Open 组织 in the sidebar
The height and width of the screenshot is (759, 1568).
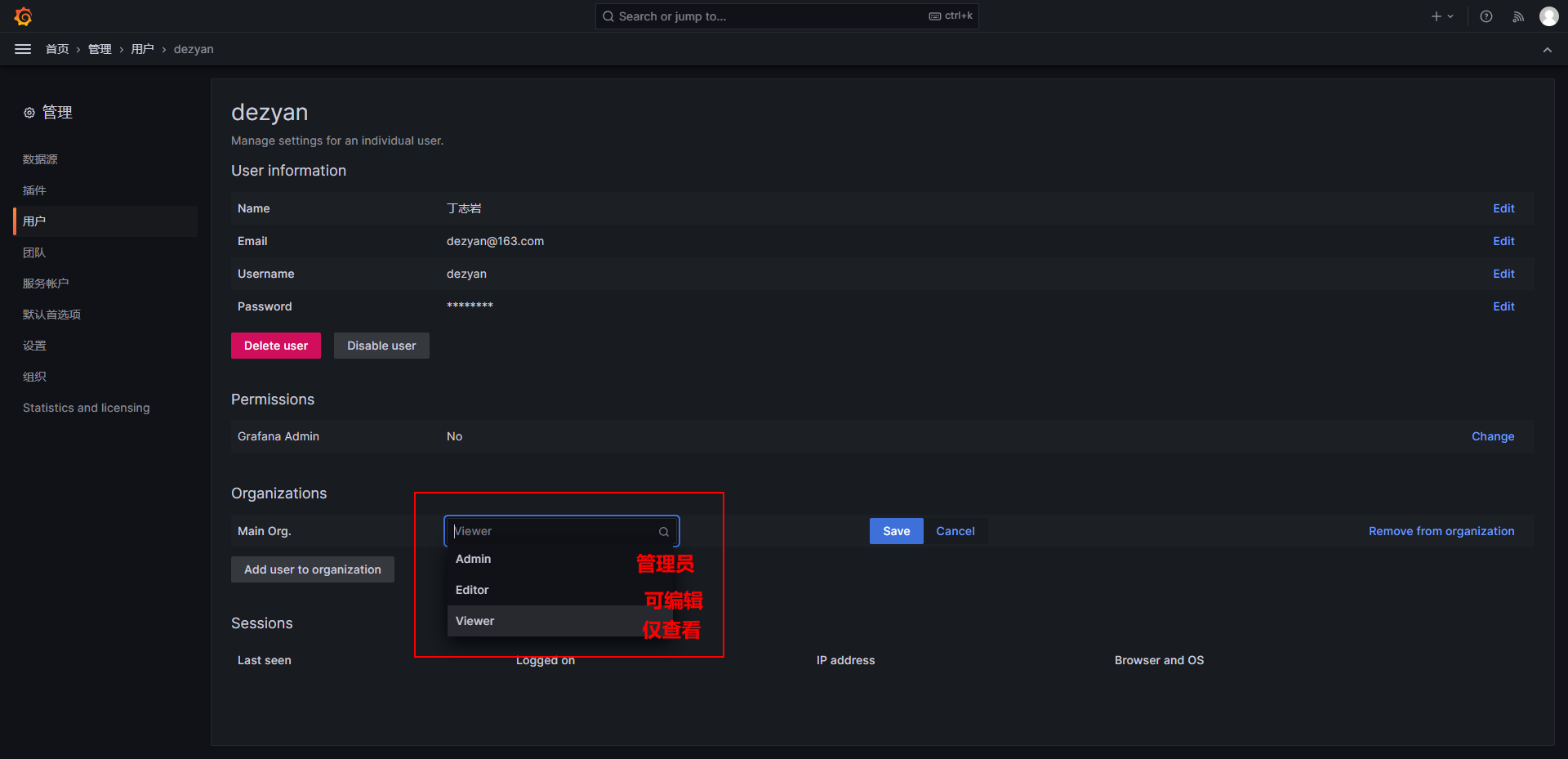[34, 377]
